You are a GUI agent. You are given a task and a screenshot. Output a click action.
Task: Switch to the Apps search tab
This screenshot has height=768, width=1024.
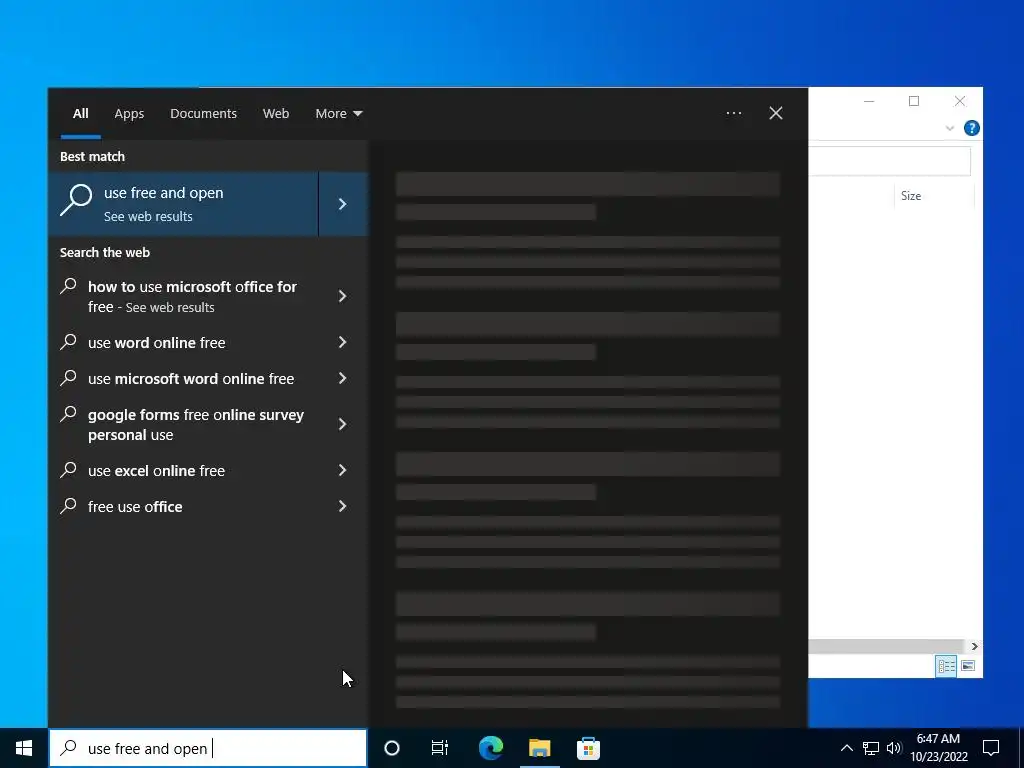[x=129, y=114]
